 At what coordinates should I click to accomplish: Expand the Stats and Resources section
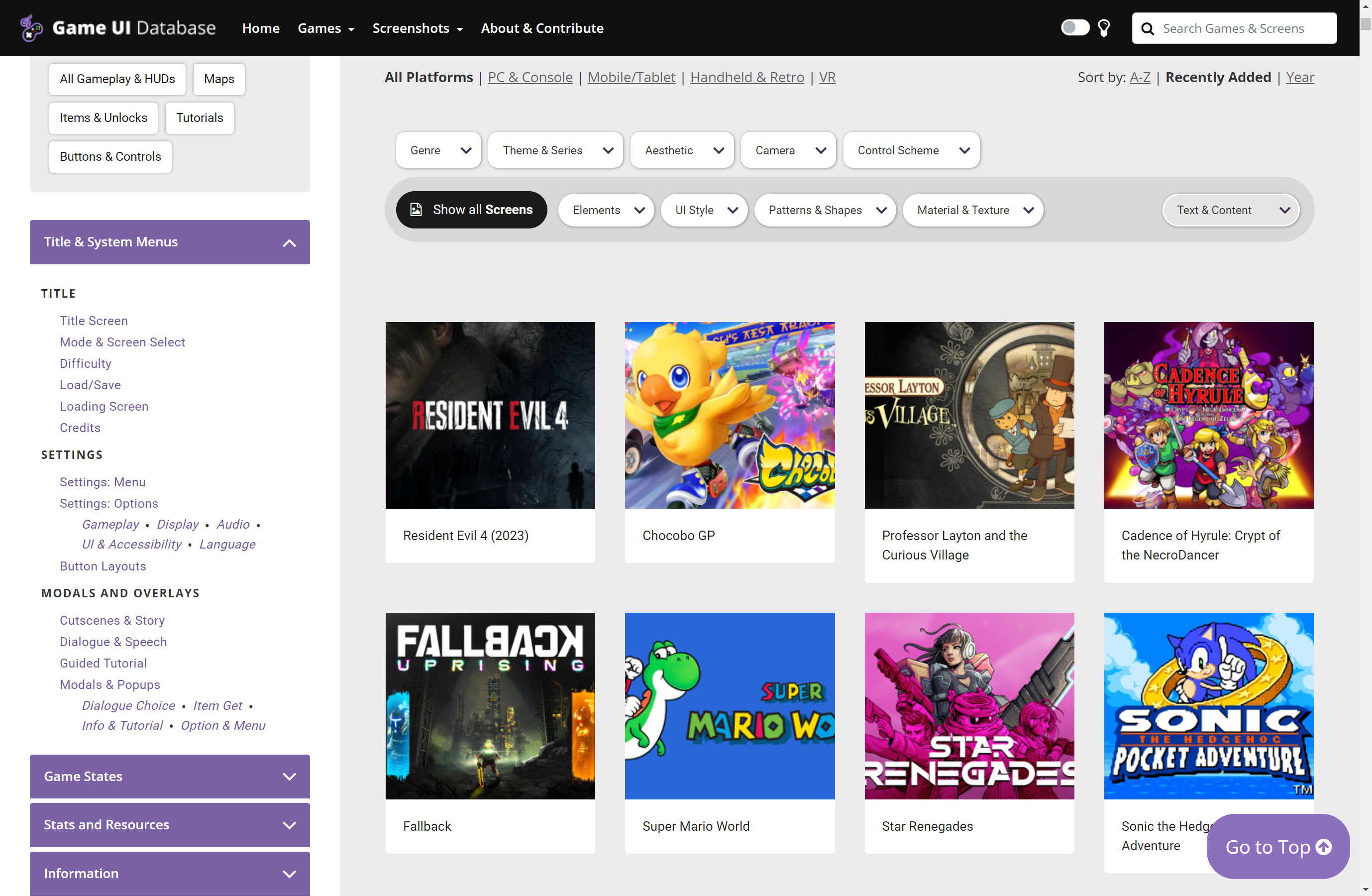pos(289,824)
